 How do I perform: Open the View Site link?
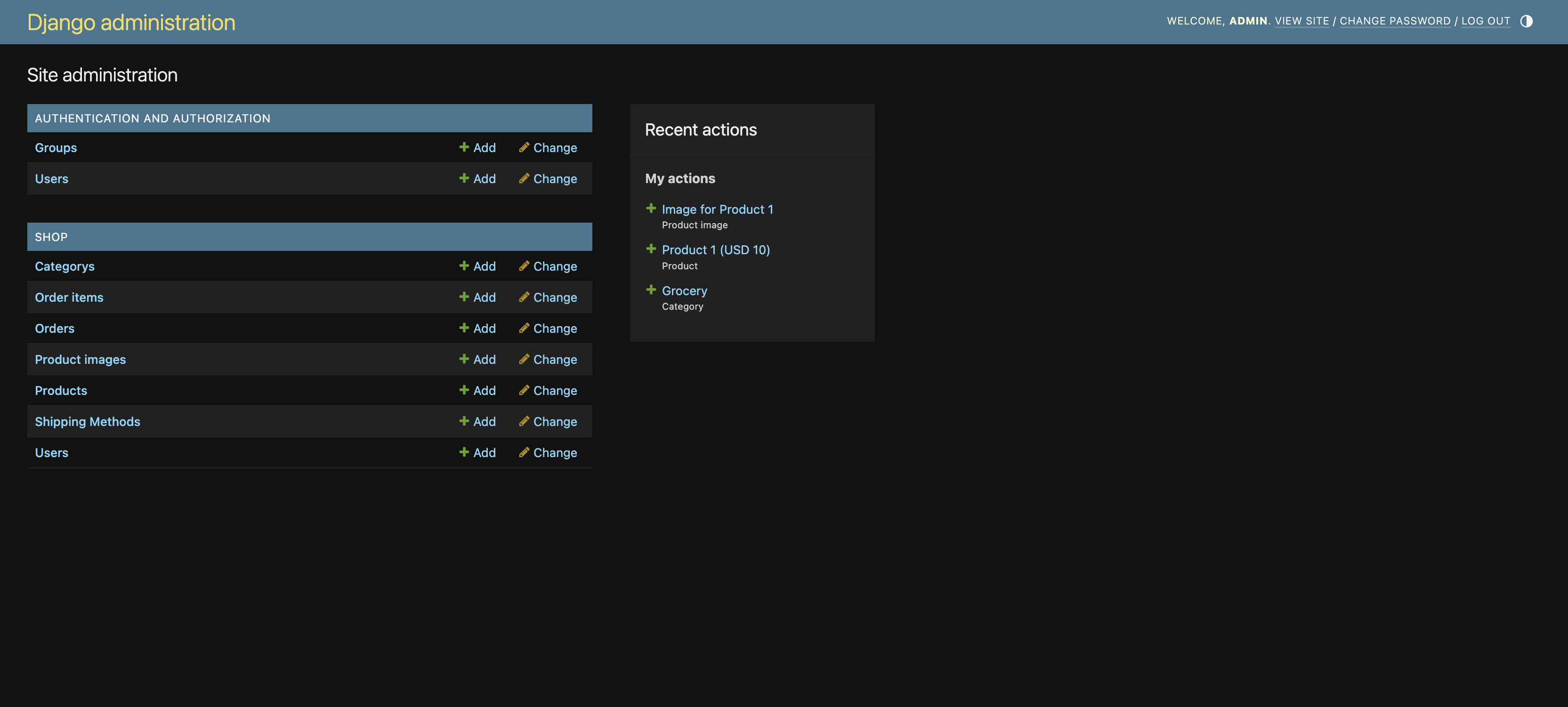coord(1301,21)
